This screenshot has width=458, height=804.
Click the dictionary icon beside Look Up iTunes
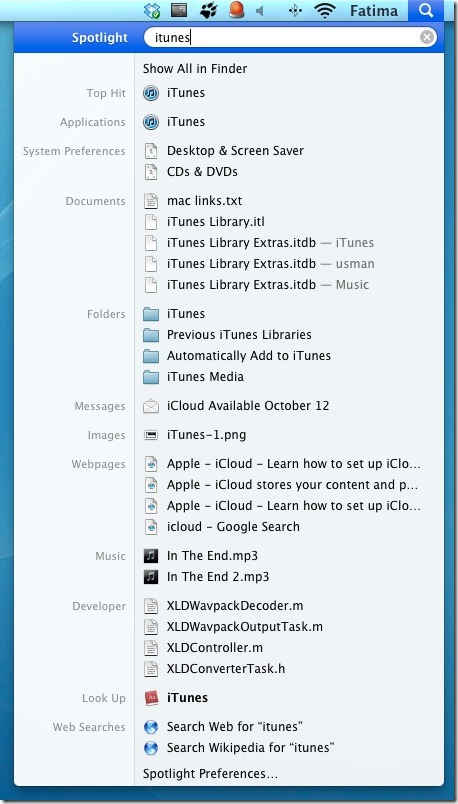(151, 698)
